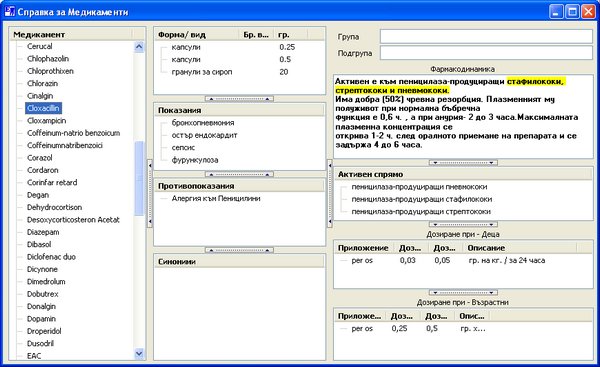Collapse splitter below children dosing table
The image size is (600, 367).
[x=463, y=293]
